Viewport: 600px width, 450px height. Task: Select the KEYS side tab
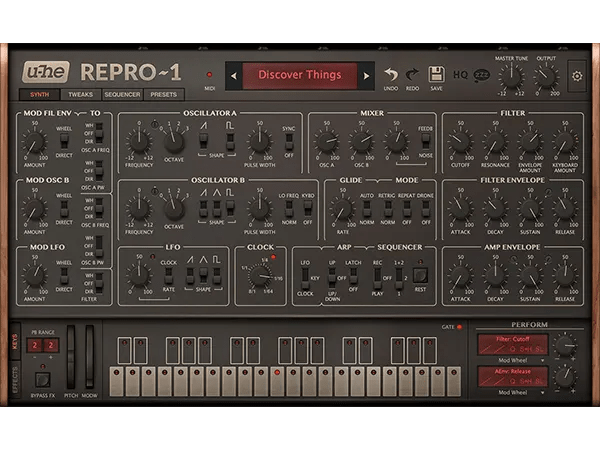click(x=15, y=341)
